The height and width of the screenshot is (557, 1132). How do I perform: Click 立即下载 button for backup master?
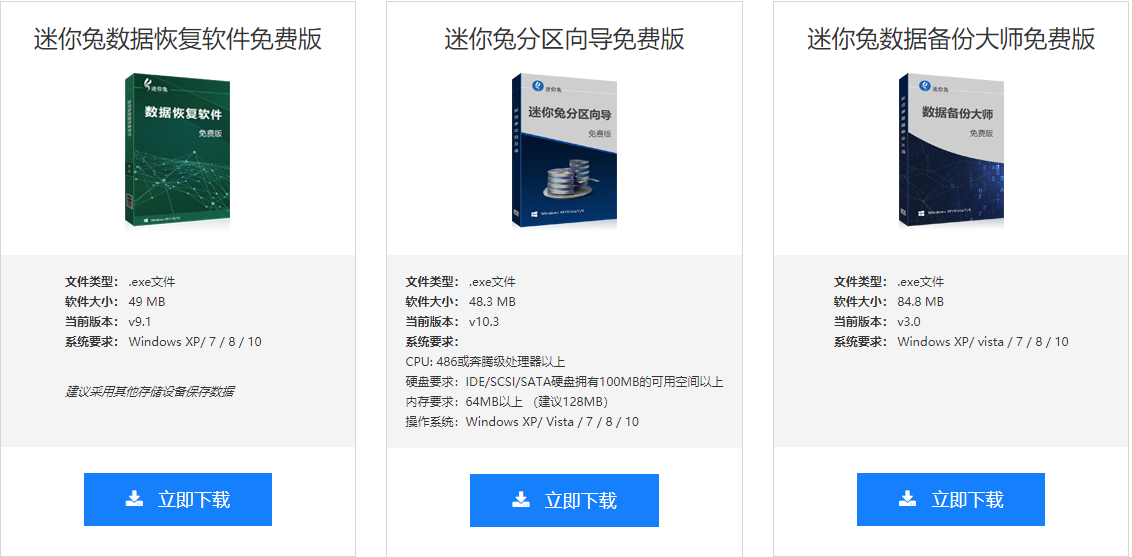point(951,499)
